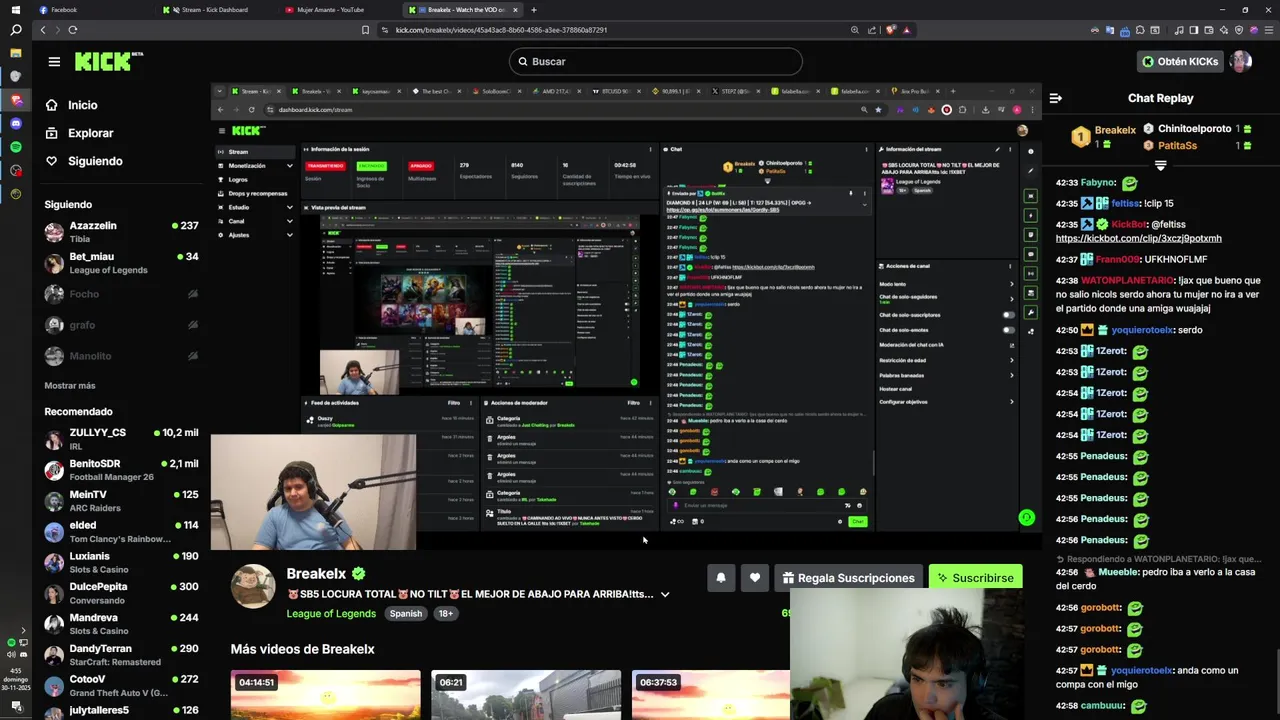Screen dimensions: 1280x720
Task: Click the notification bell button
Action: 721,578
